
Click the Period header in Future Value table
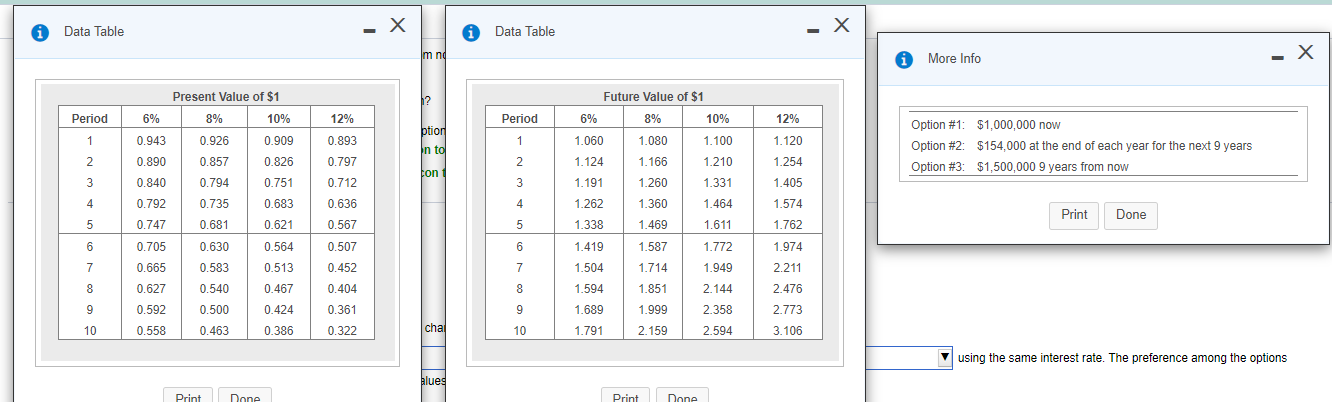[x=520, y=119]
